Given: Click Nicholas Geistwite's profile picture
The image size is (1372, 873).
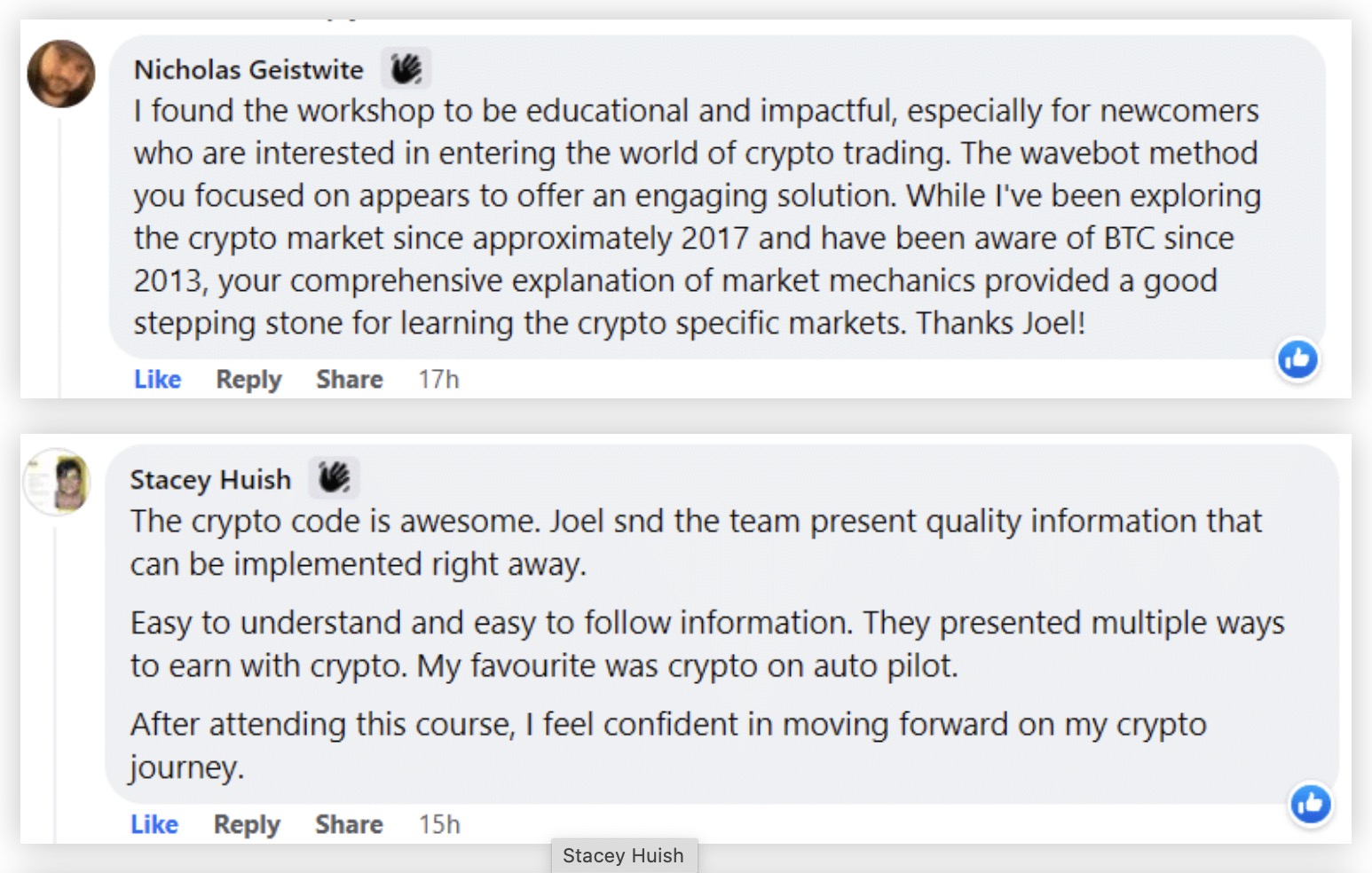Looking at the screenshot, I should (x=61, y=74).
